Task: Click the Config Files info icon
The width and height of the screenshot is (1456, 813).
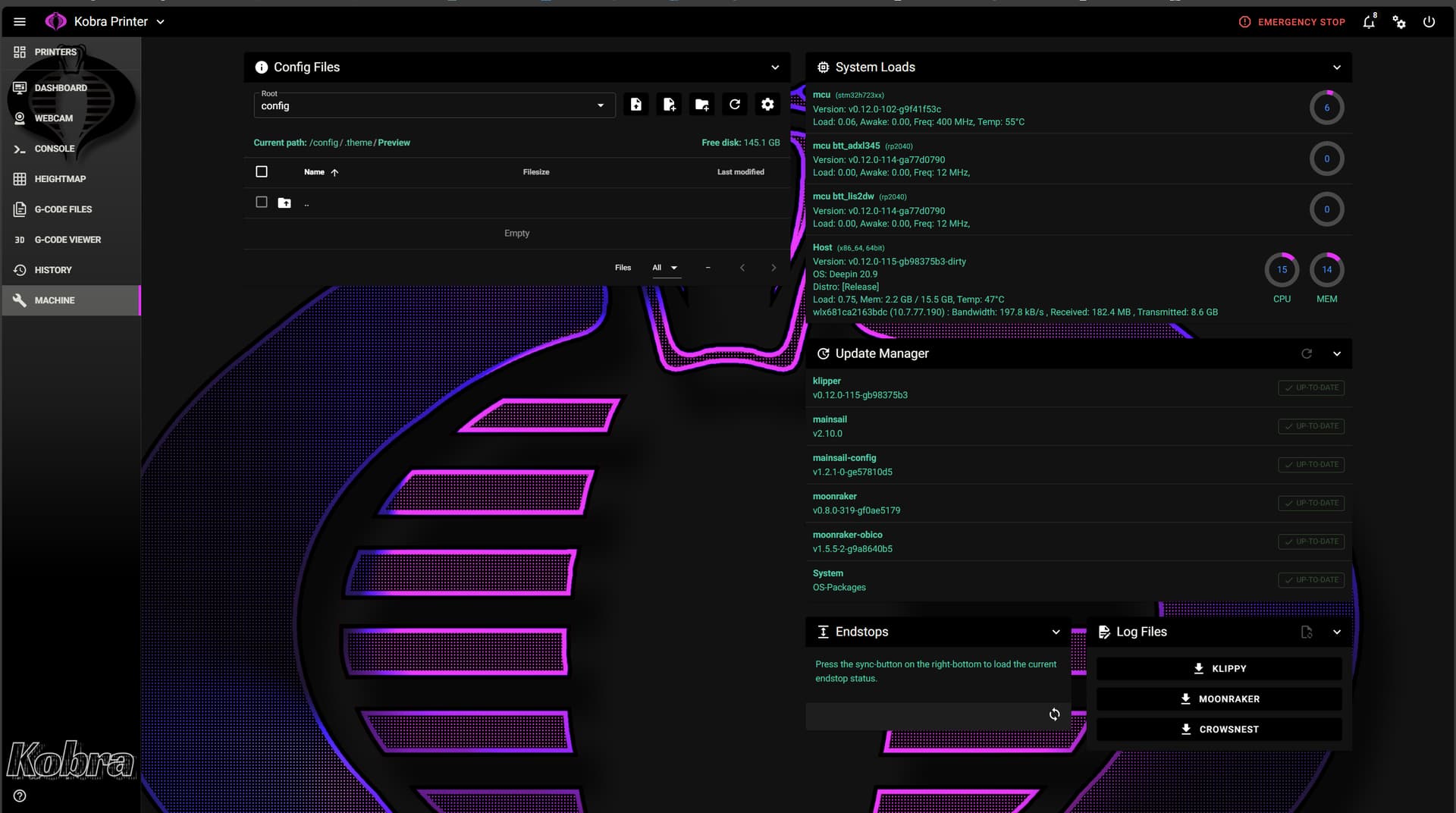Action: coord(262,67)
